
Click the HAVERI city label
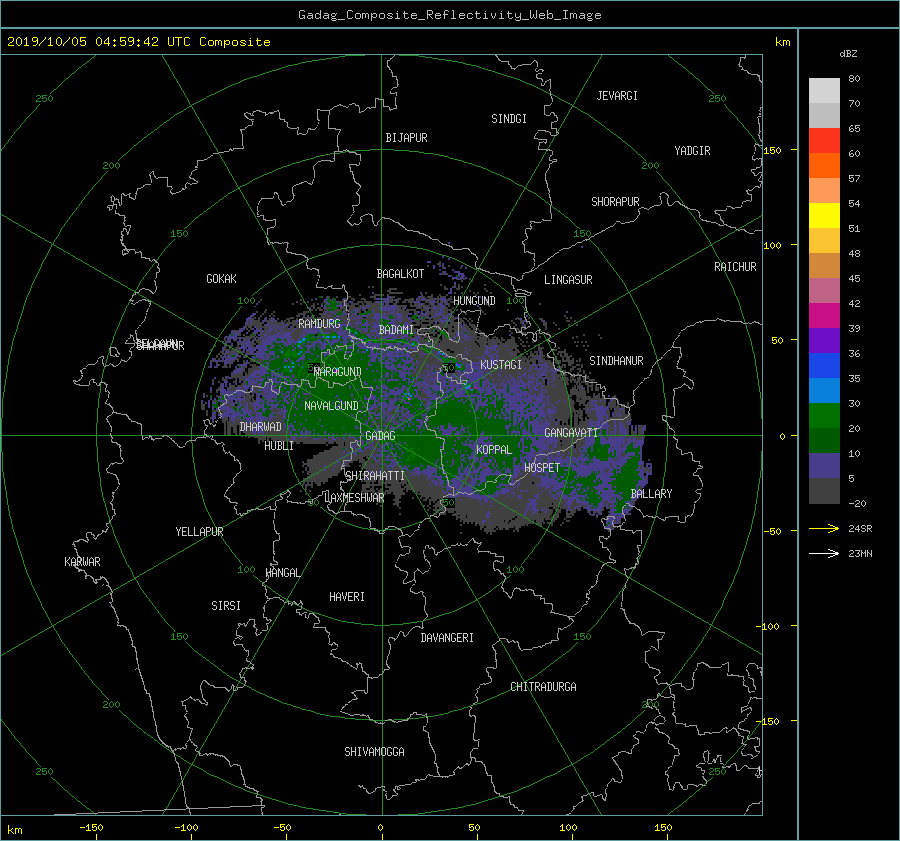pyautogui.click(x=347, y=597)
